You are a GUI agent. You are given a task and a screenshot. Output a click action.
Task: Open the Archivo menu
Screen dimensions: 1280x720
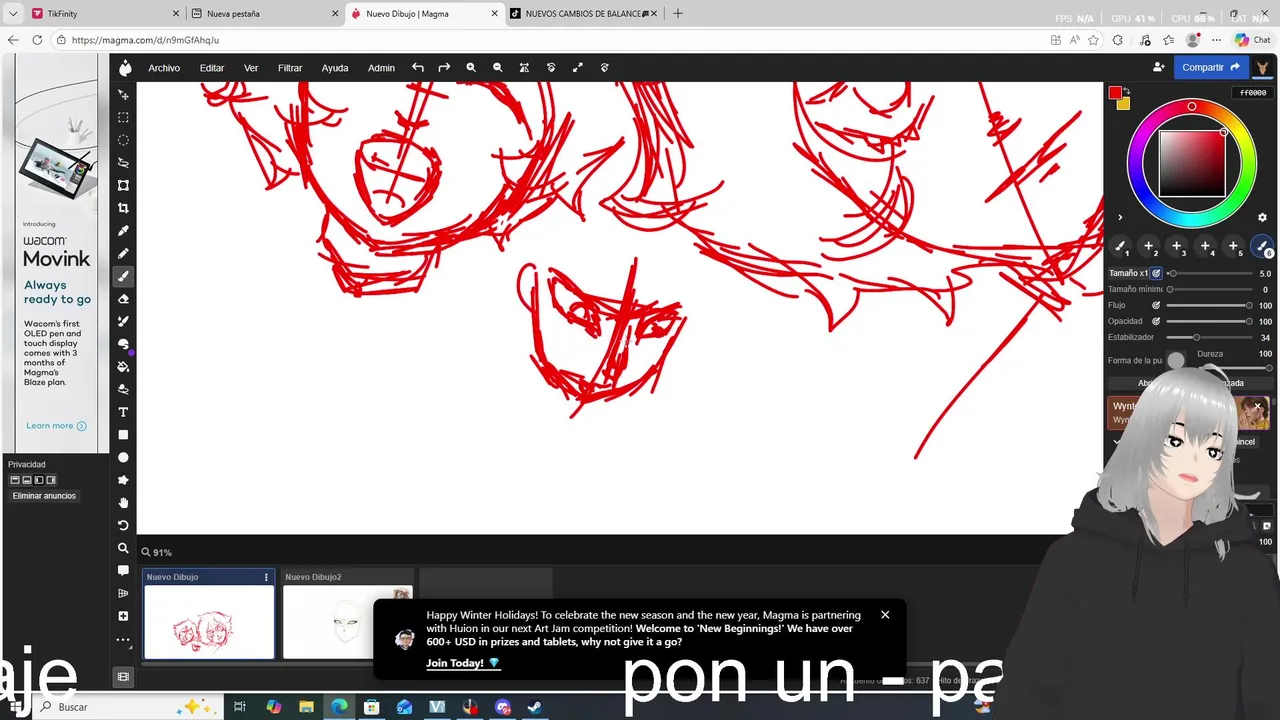(164, 68)
